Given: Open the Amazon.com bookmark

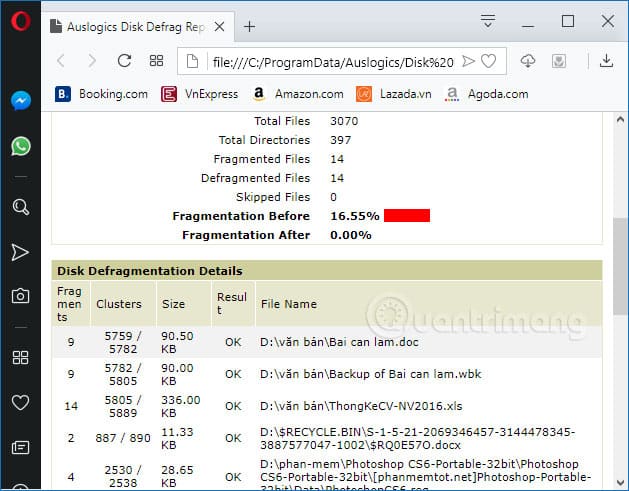Looking at the screenshot, I should pos(298,94).
